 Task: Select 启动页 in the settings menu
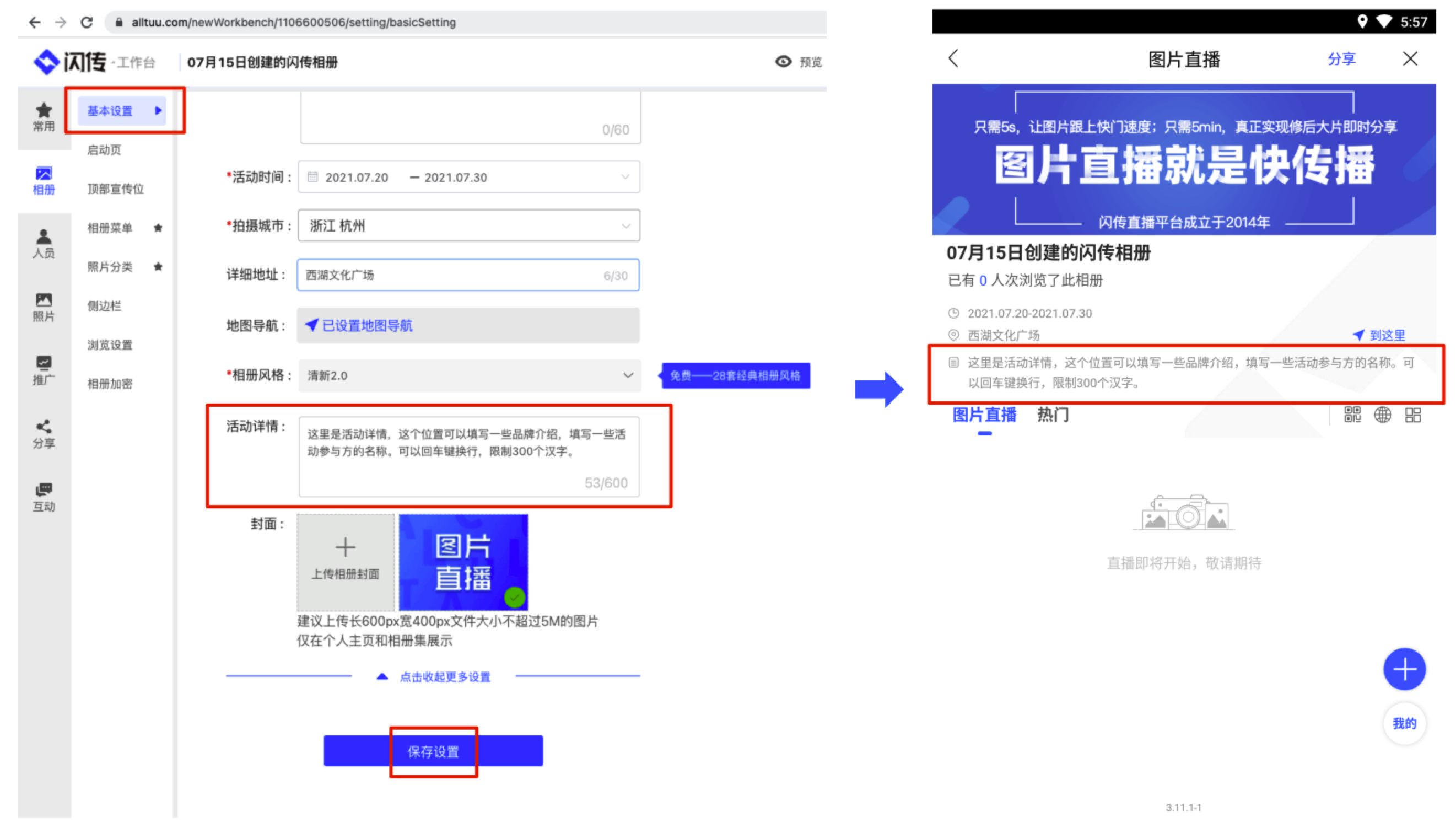point(104,149)
